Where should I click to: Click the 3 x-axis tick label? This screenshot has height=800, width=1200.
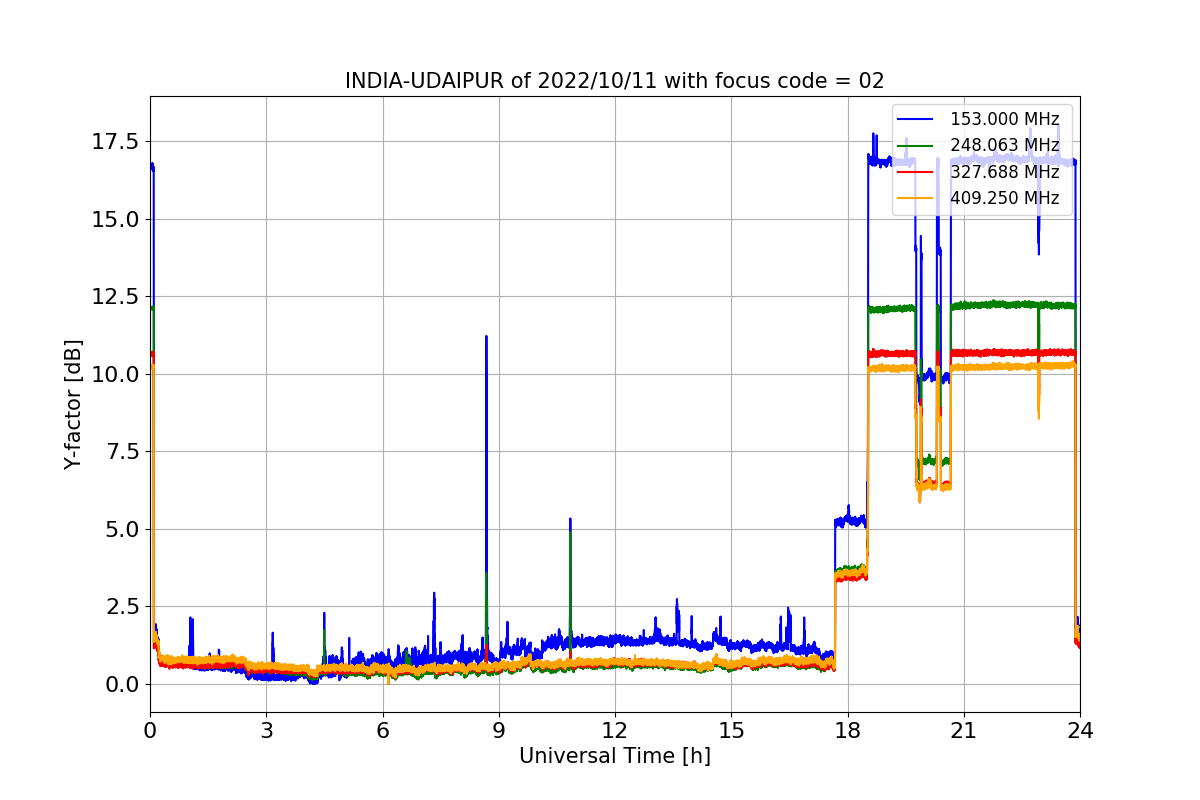coord(266,730)
